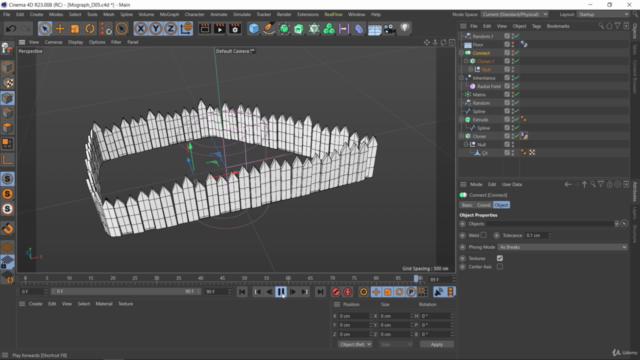Collapse the bottom Cloner hierarchy
Image resolution: width=640 pixels, height=360 pixels.
point(462,136)
